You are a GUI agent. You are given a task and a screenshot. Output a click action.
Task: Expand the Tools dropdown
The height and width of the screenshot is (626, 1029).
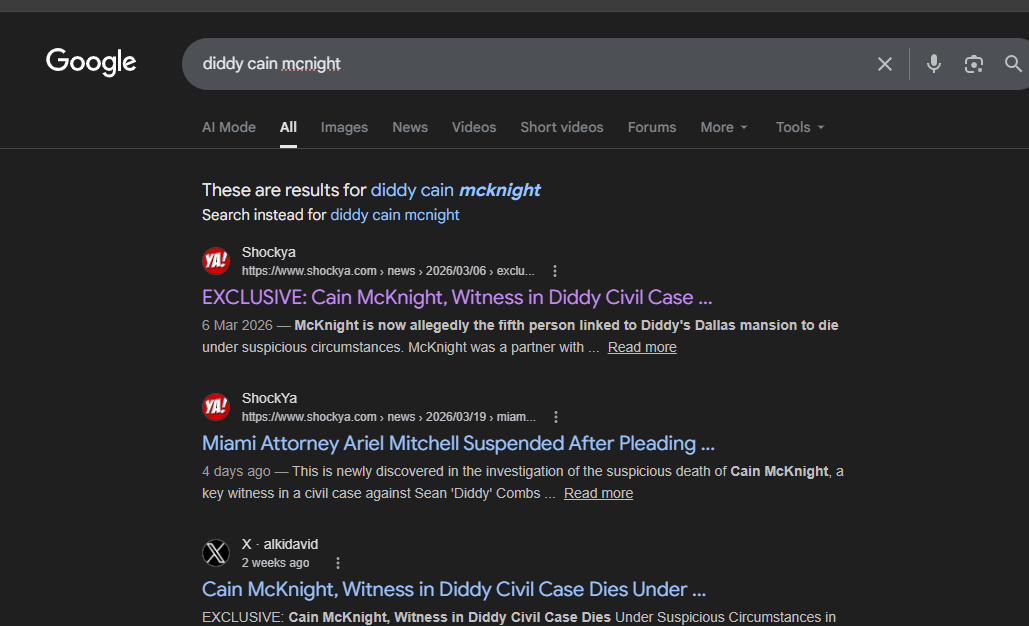(800, 127)
